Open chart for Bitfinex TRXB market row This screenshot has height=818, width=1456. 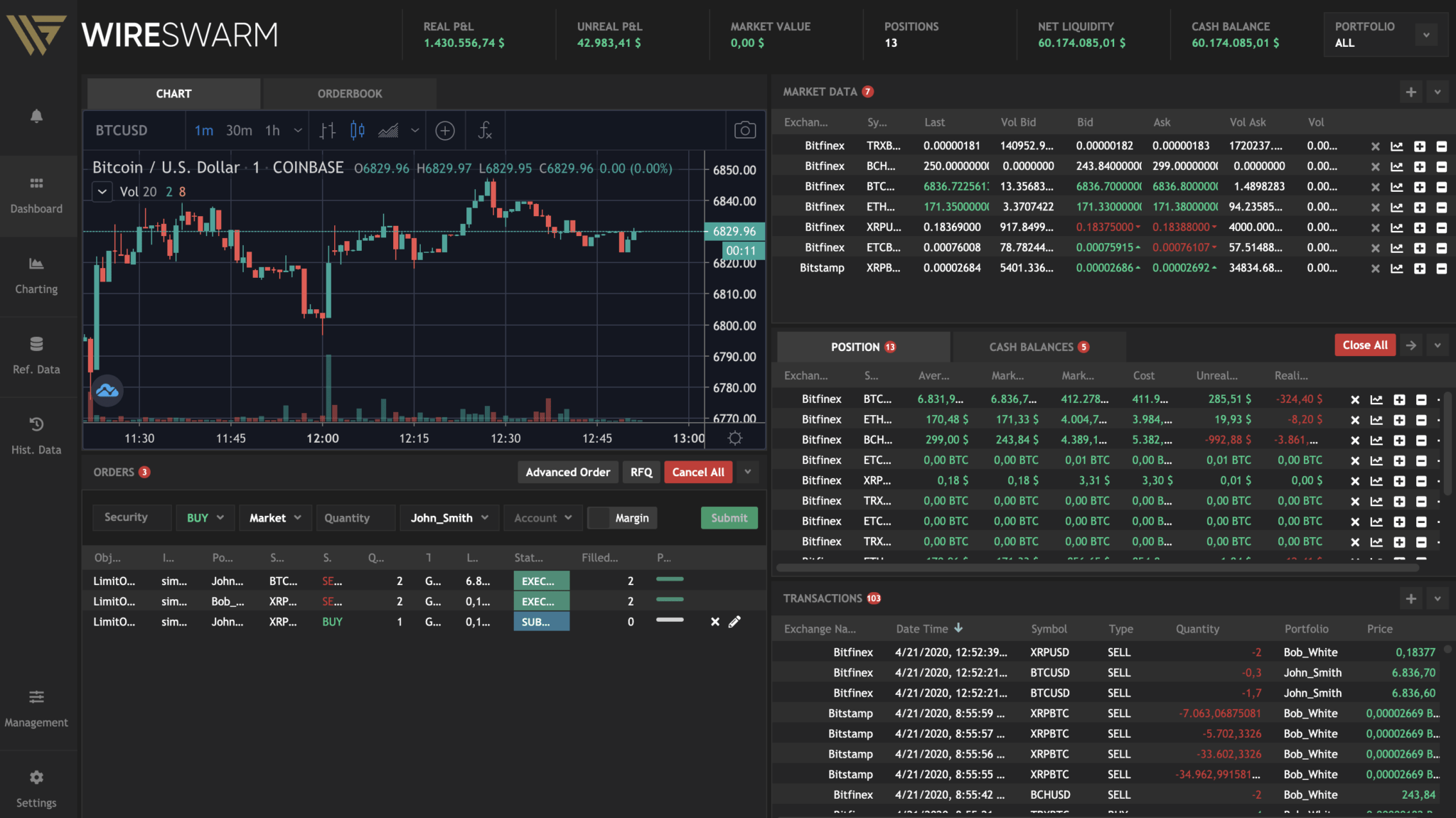(x=1397, y=146)
